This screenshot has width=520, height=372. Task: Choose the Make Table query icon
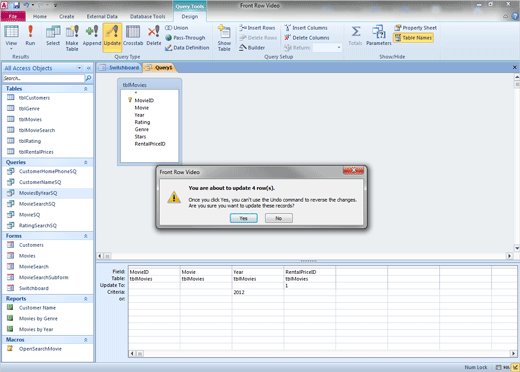(72, 38)
